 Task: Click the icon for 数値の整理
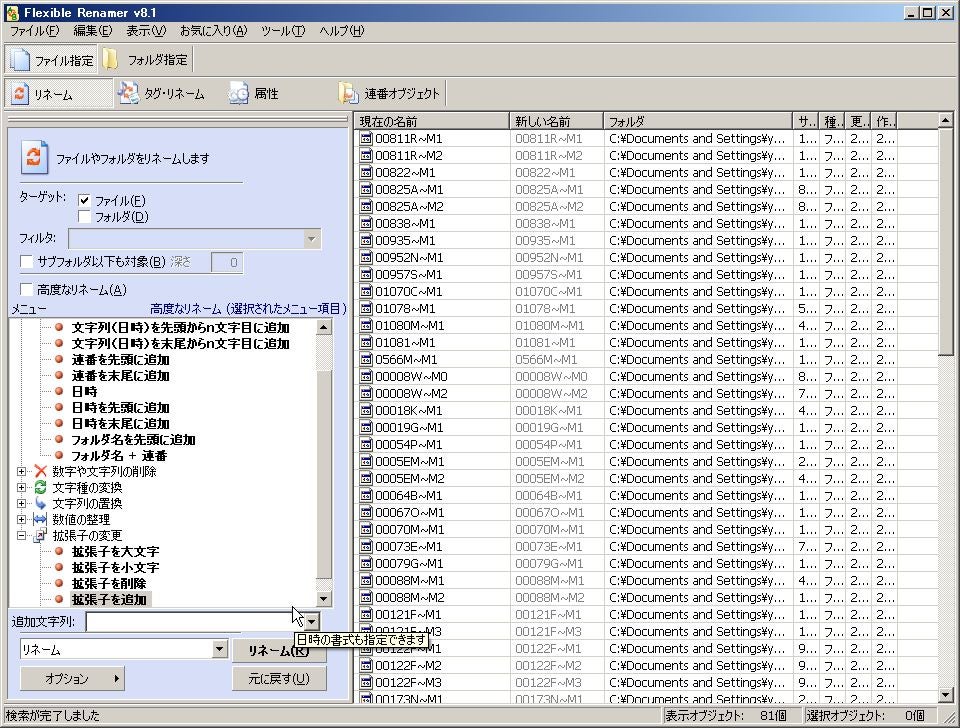pos(40,519)
